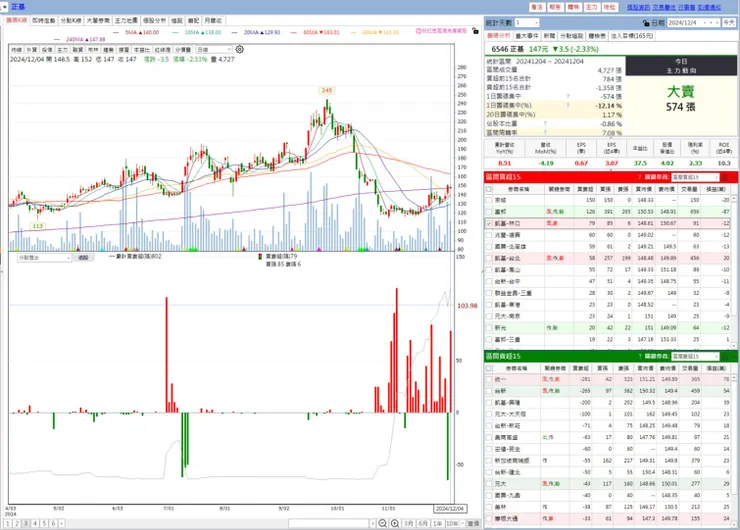This screenshot has width=740, height=530.
Task: Click red 主力 button in top bar
Action: [x=591, y=7]
